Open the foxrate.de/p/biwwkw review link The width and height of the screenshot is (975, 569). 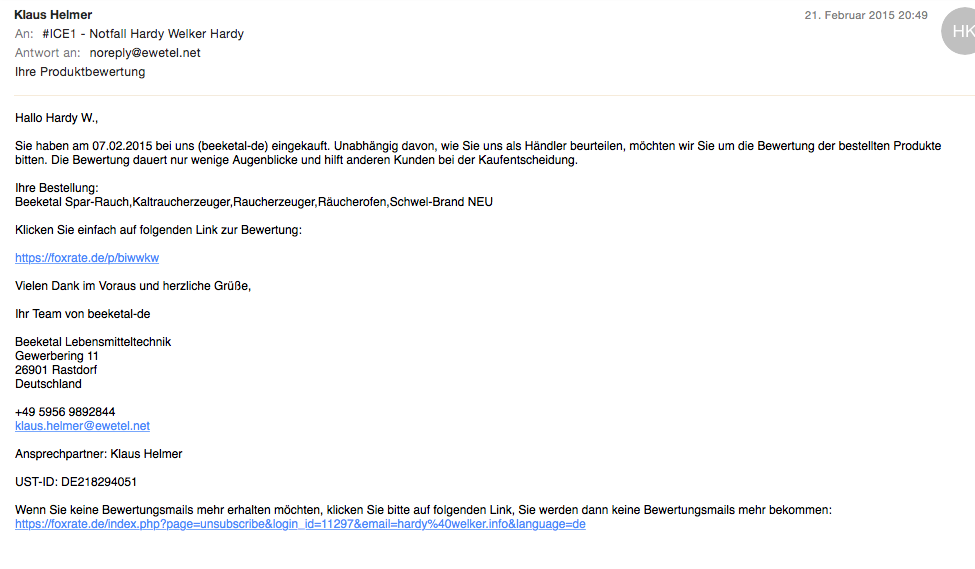coord(87,258)
